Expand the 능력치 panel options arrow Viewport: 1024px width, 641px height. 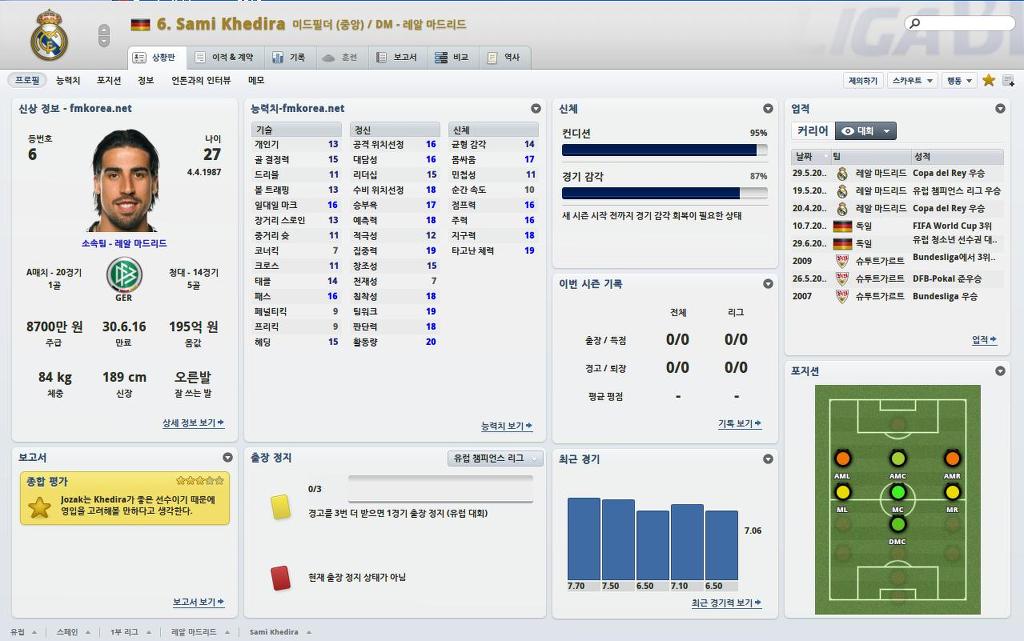pyautogui.click(x=536, y=108)
